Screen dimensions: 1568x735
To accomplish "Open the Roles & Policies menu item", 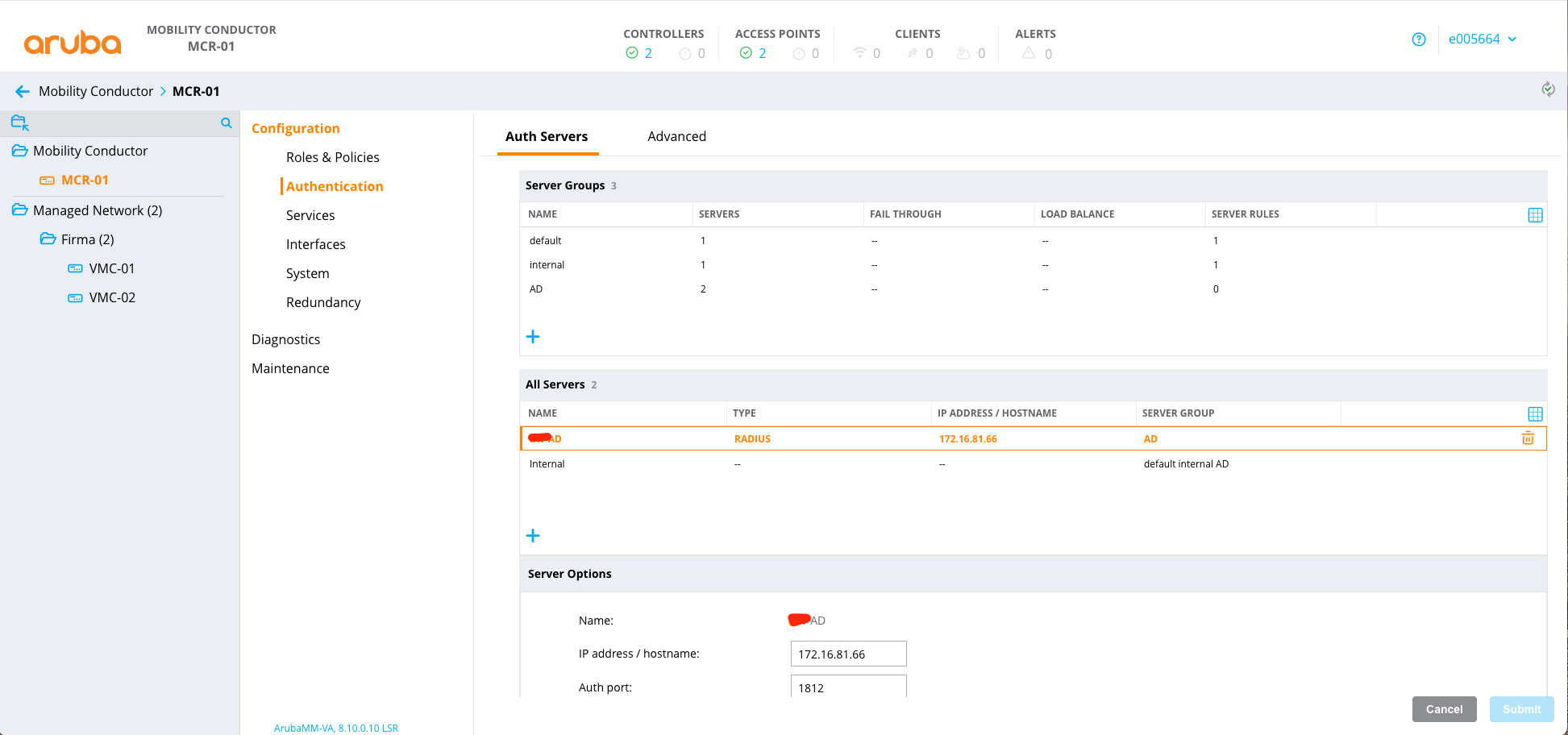I will (x=332, y=157).
